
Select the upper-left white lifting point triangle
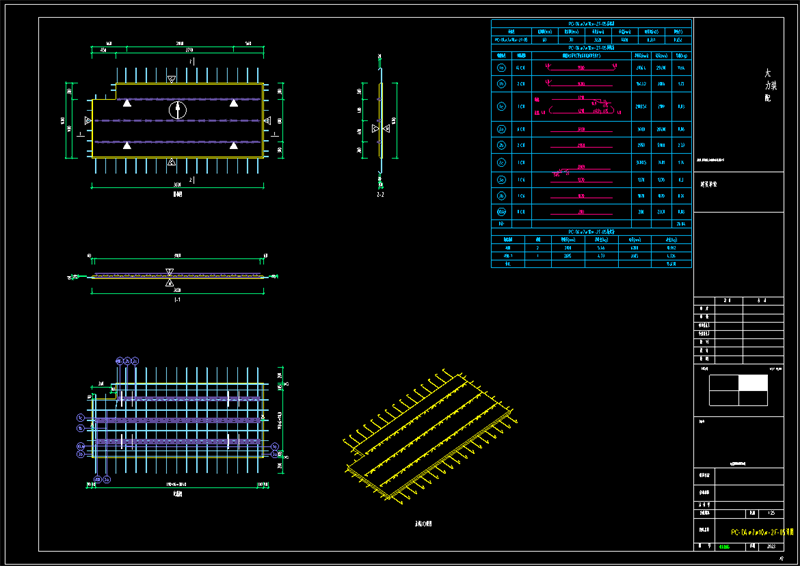coord(127,103)
